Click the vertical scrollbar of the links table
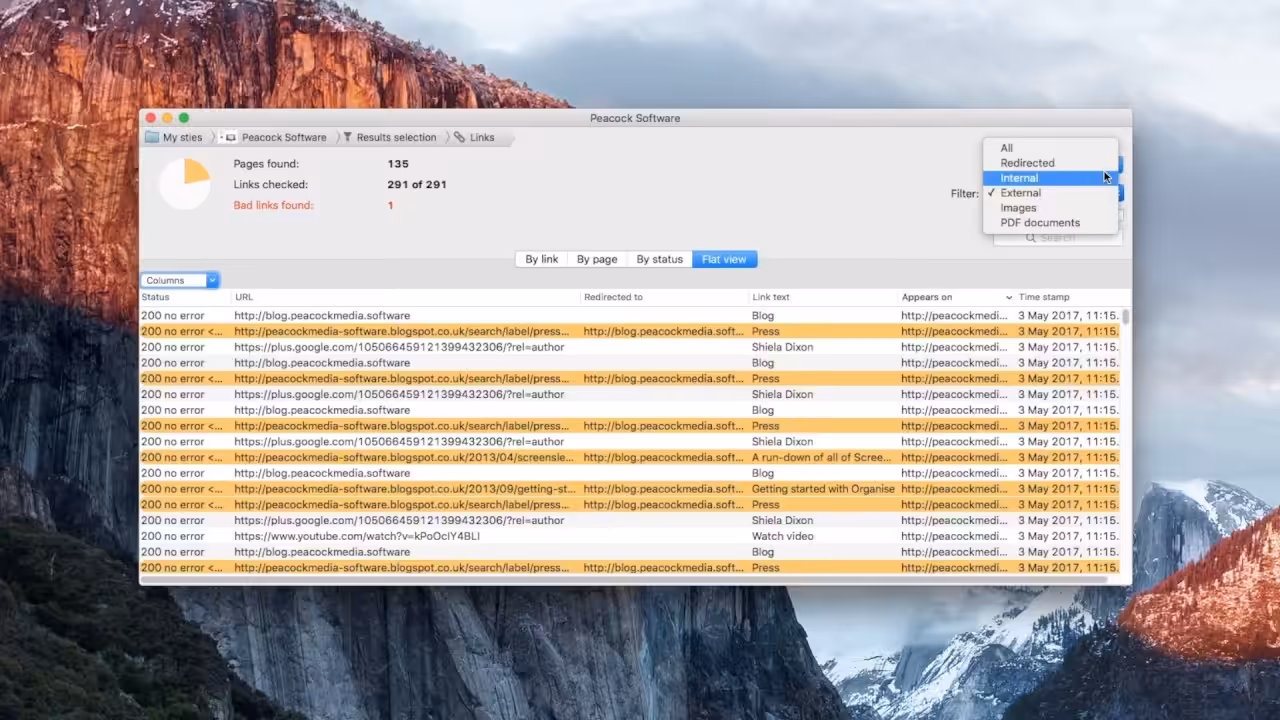 tap(1126, 318)
